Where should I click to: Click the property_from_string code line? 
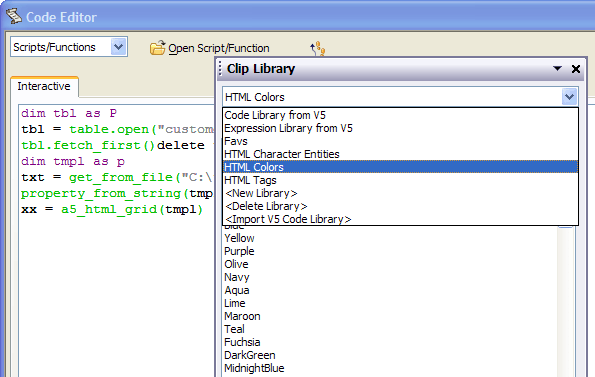(117, 193)
